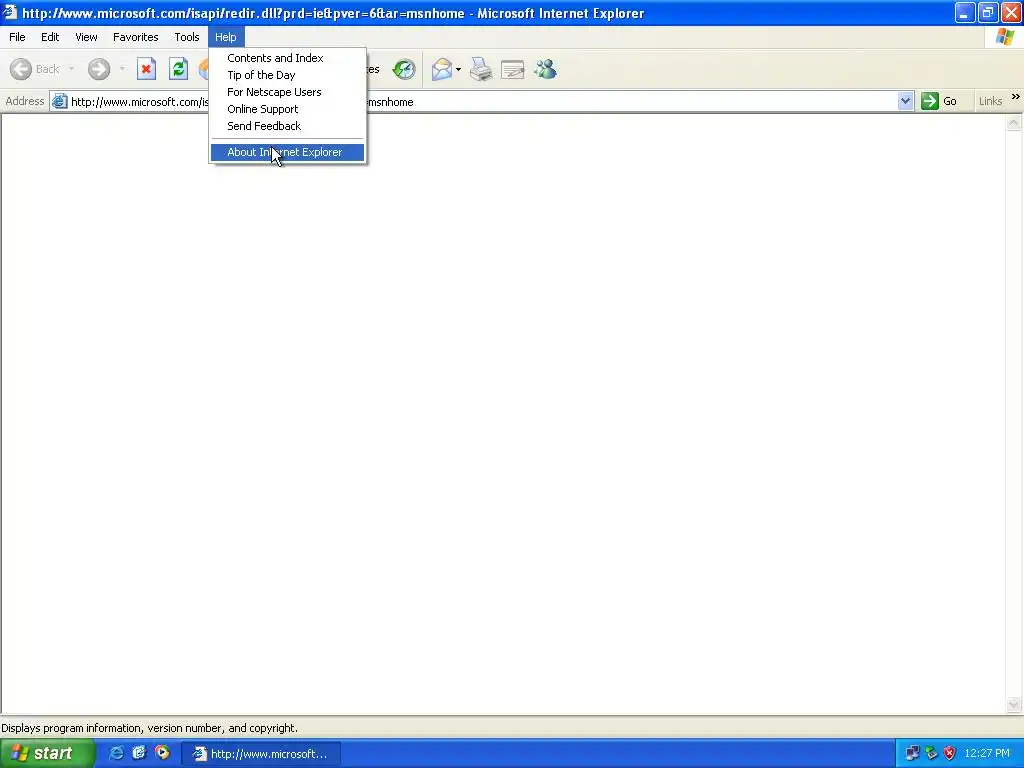This screenshot has width=1024, height=768.
Task: Print the page using the printer icon
Action: [x=481, y=69]
